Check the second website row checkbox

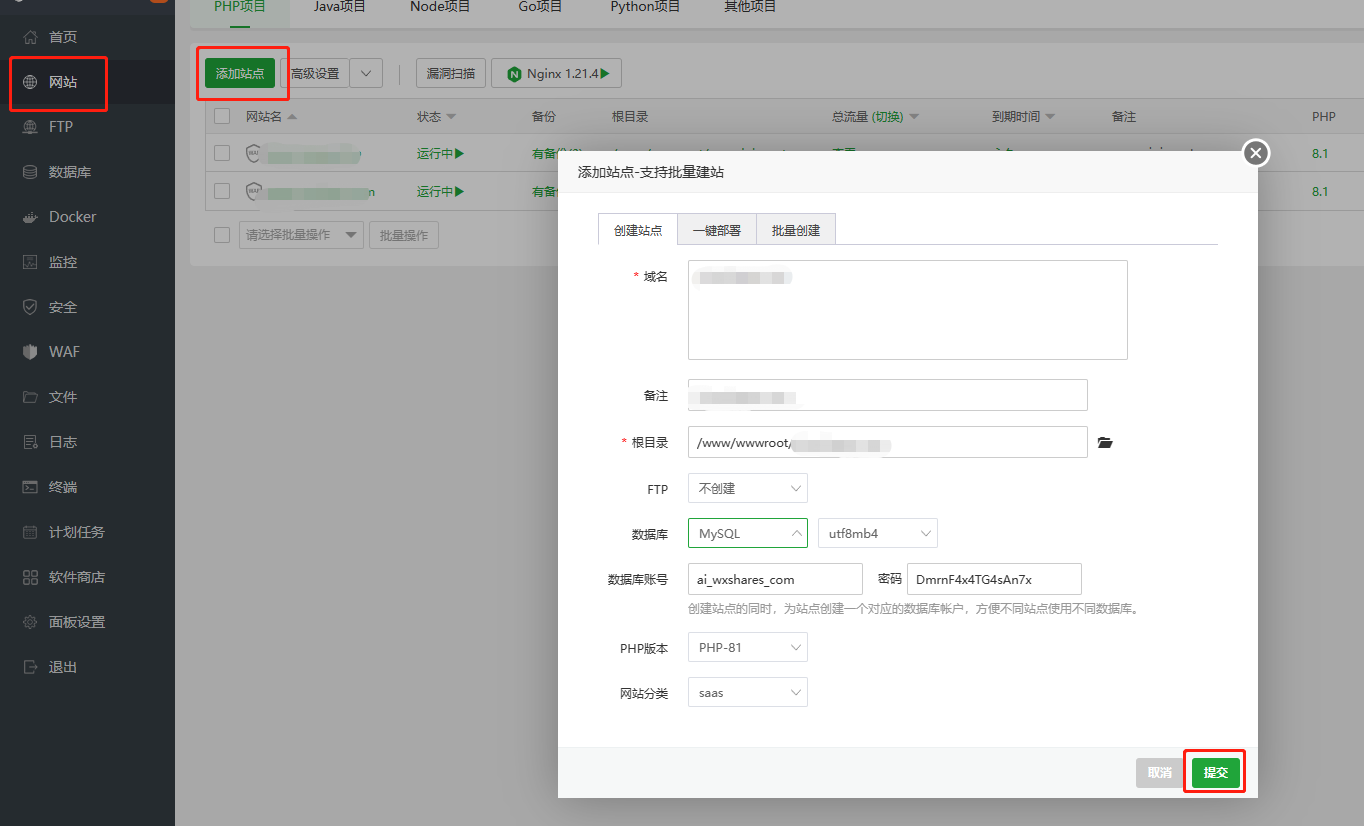222,190
